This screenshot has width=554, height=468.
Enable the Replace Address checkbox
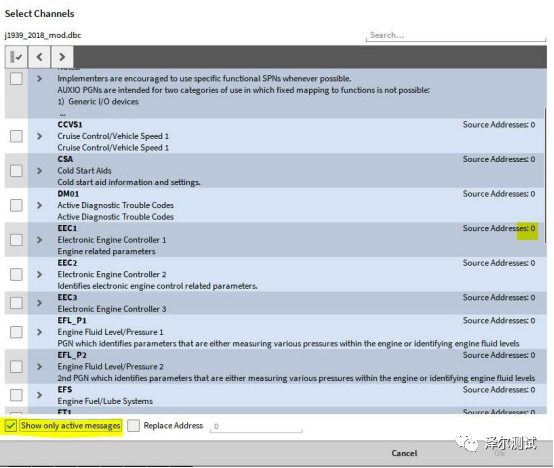133,426
